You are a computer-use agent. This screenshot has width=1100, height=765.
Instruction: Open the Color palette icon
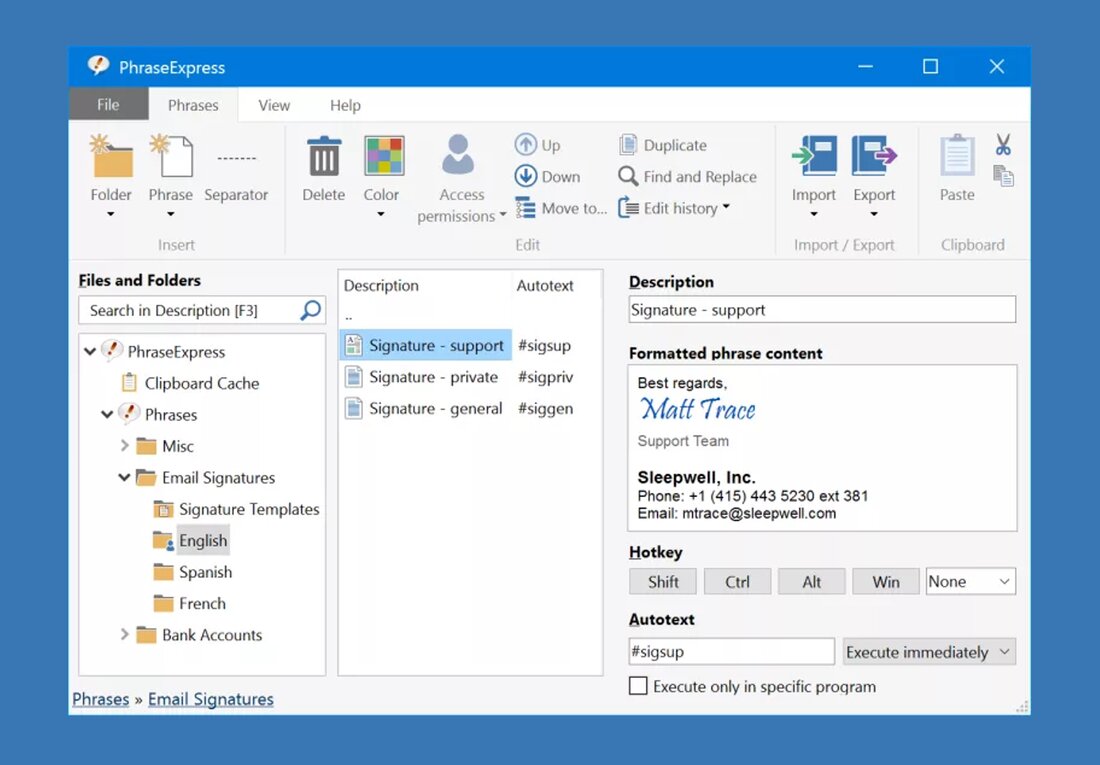pos(384,156)
